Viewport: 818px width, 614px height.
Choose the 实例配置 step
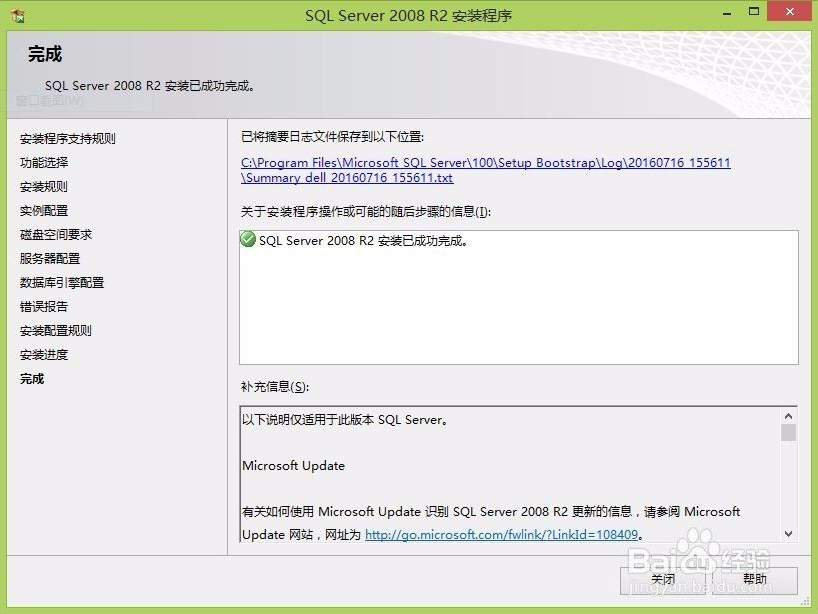point(44,211)
